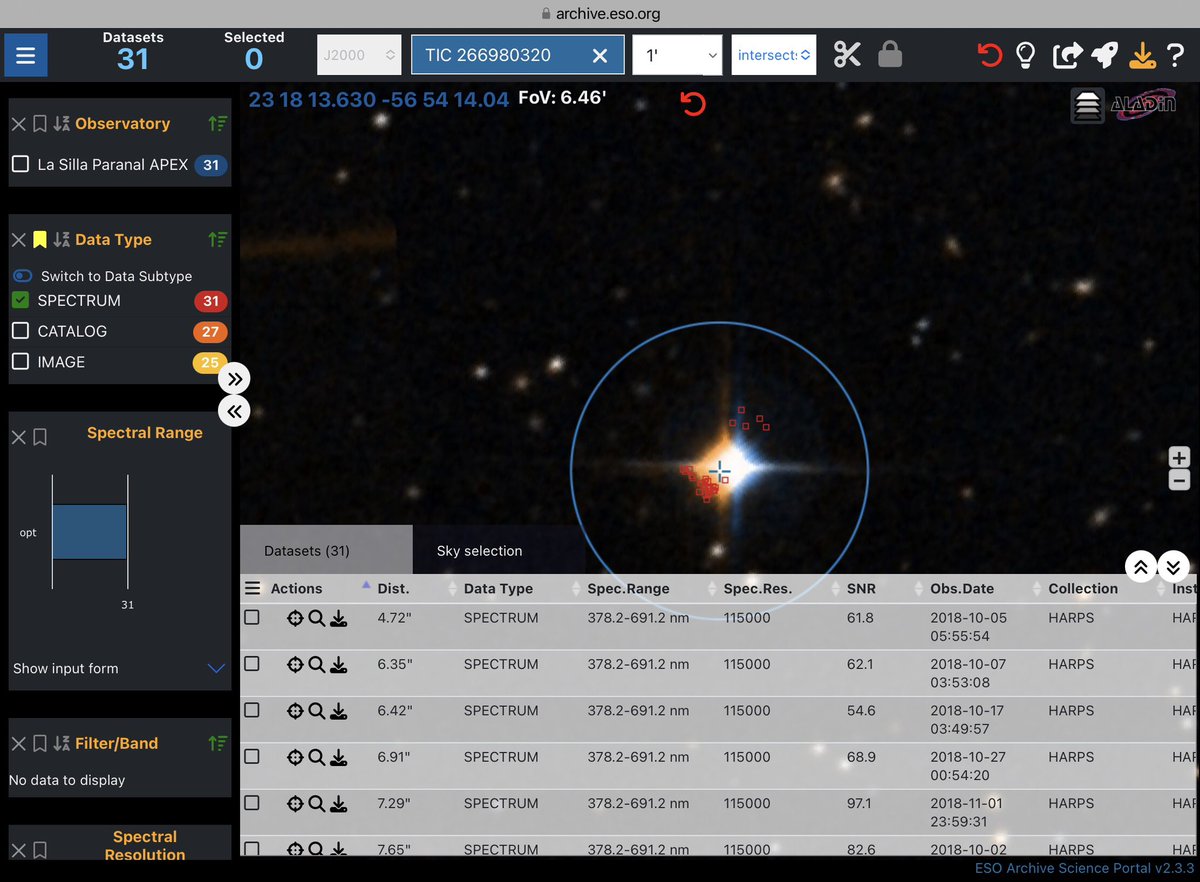Switch to the Sky selection tab
The image size is (1200, 882).
pos(479,551)
